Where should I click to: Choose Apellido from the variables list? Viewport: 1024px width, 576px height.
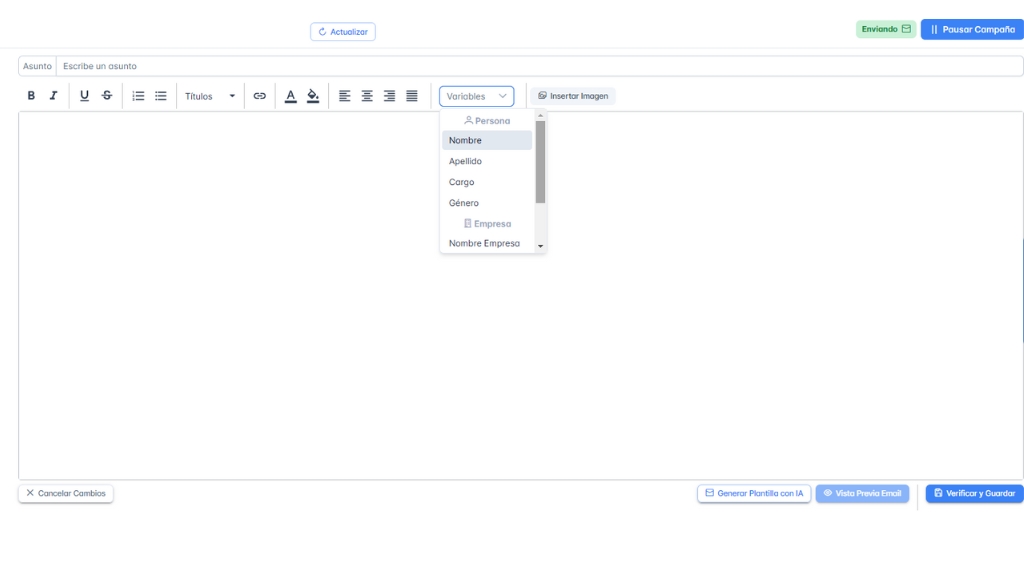[486, 161]
